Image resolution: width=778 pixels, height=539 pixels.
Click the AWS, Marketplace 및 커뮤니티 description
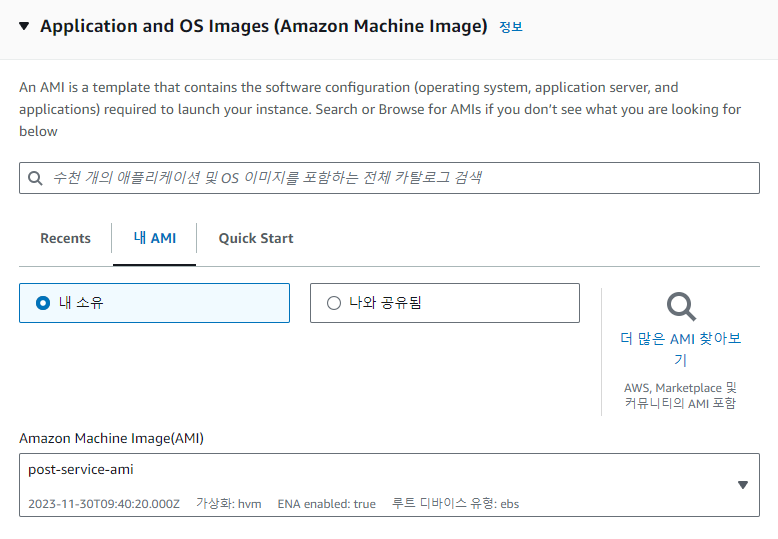pyautogui.click(x=680, y=395)
